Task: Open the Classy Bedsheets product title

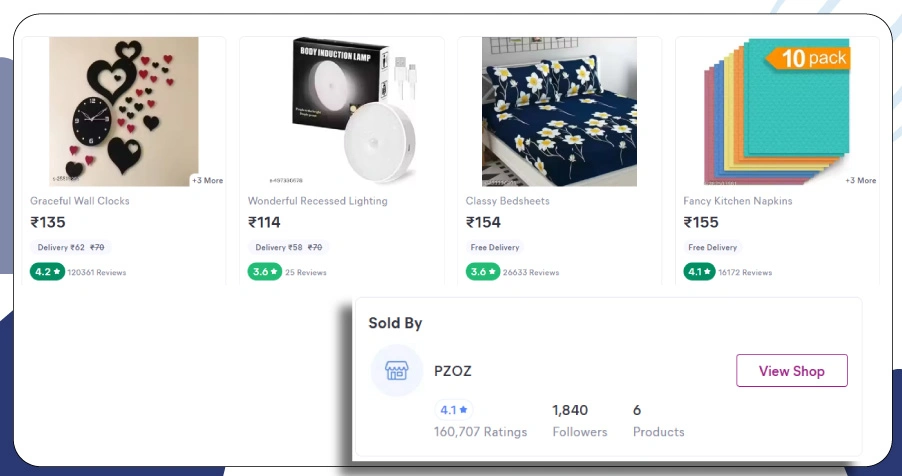Action: pyautogui.click(x=507, y=201)
